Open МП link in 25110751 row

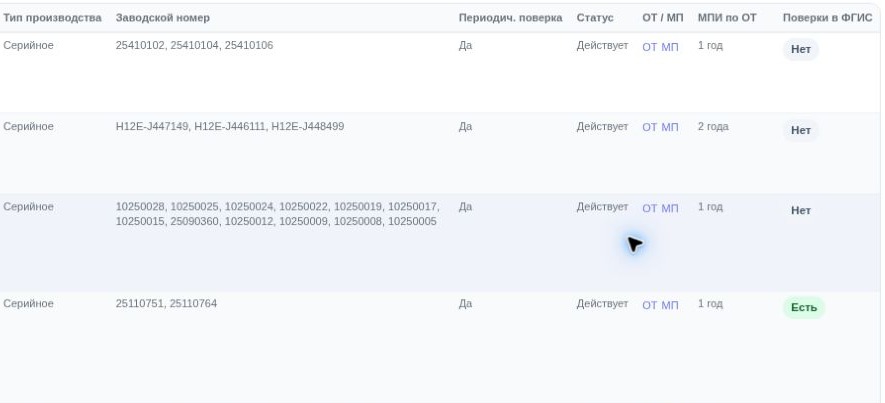[669, 305]
